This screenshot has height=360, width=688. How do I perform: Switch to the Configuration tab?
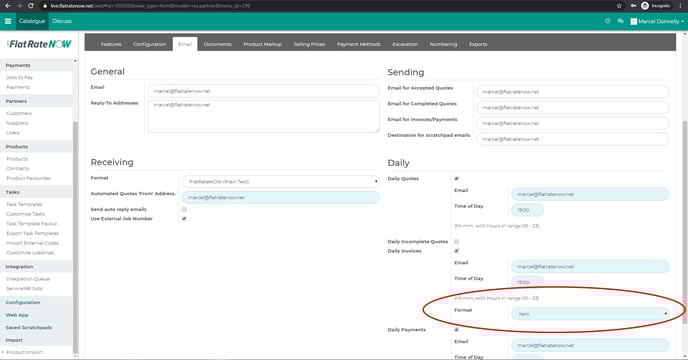point(150,44)
